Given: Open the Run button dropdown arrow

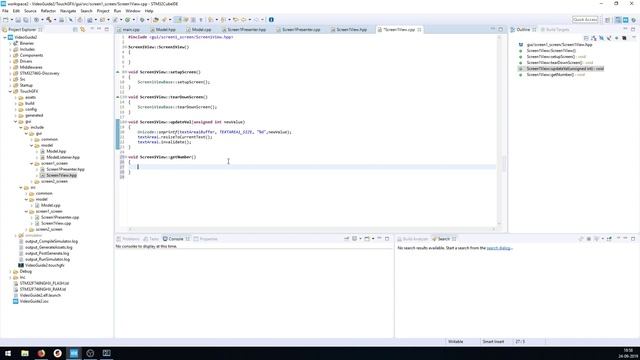Looking at the screenshot, I should click(x=133, y=20).
